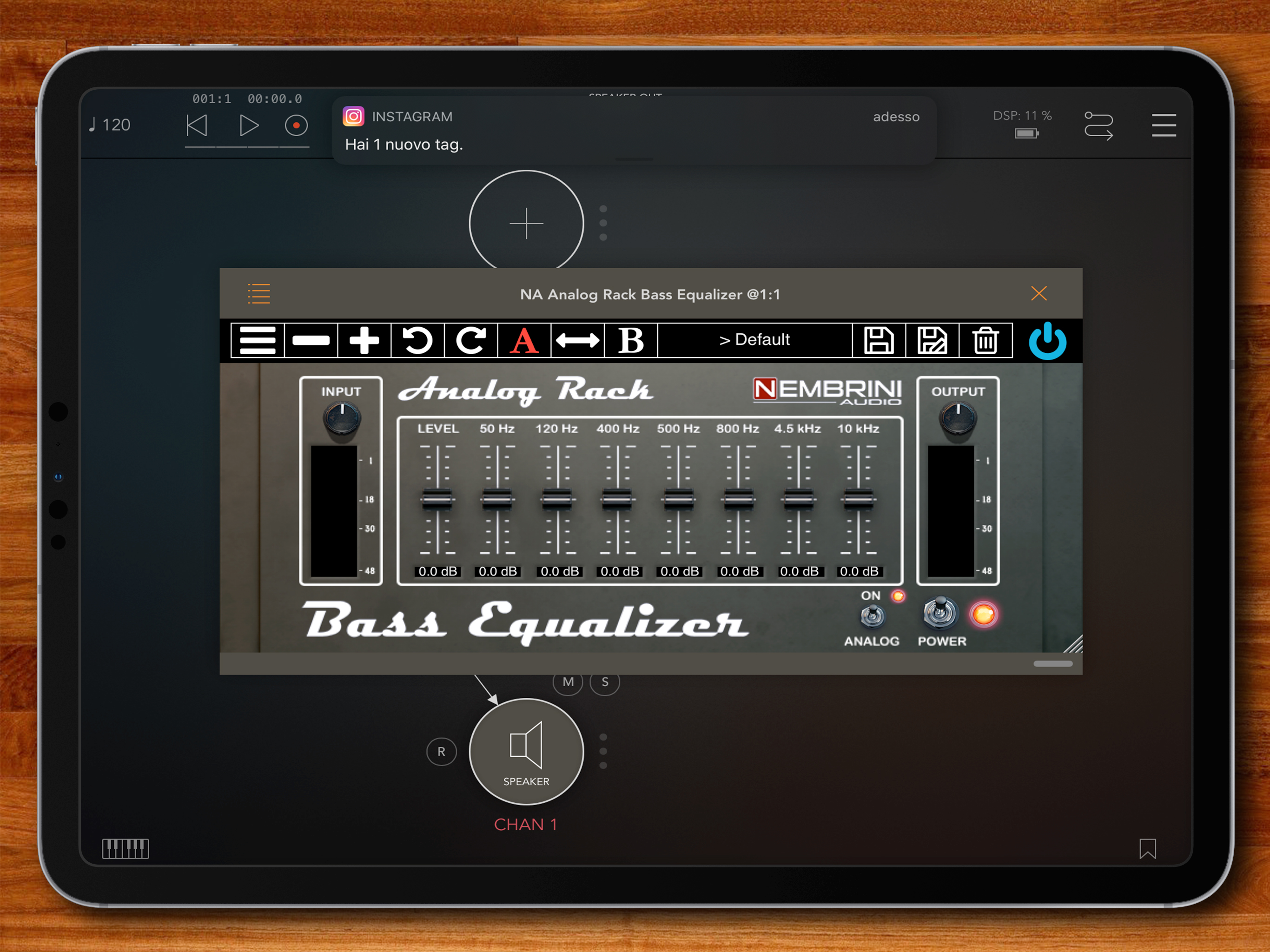This screenshot has width=1270, height=952.
Task: Click the save preset floppy icon
Action: (879, 340)
